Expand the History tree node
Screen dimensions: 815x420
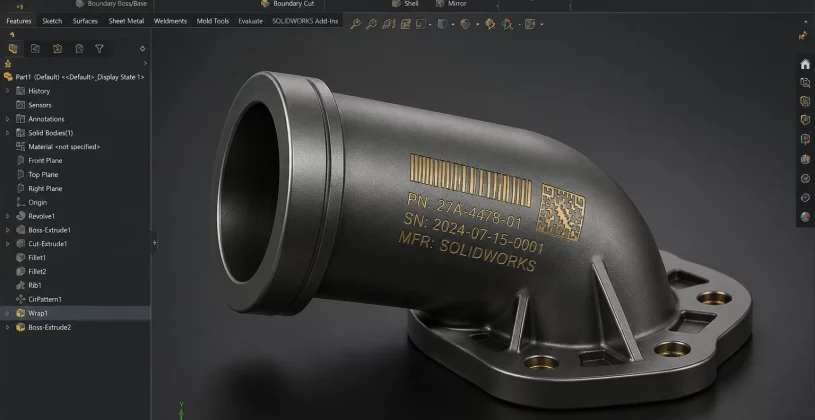pyautogui.click(x=7, y=90)
